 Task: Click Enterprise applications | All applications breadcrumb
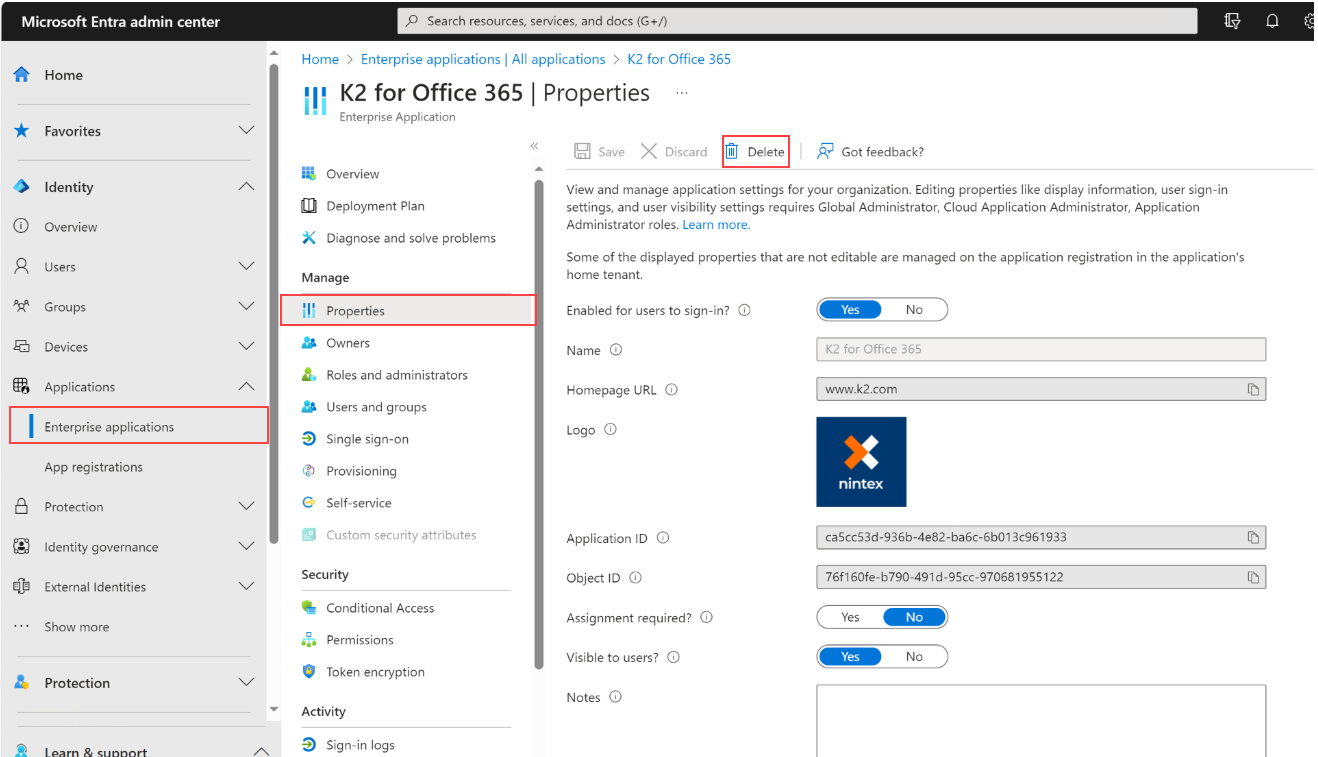click(483, 59)
